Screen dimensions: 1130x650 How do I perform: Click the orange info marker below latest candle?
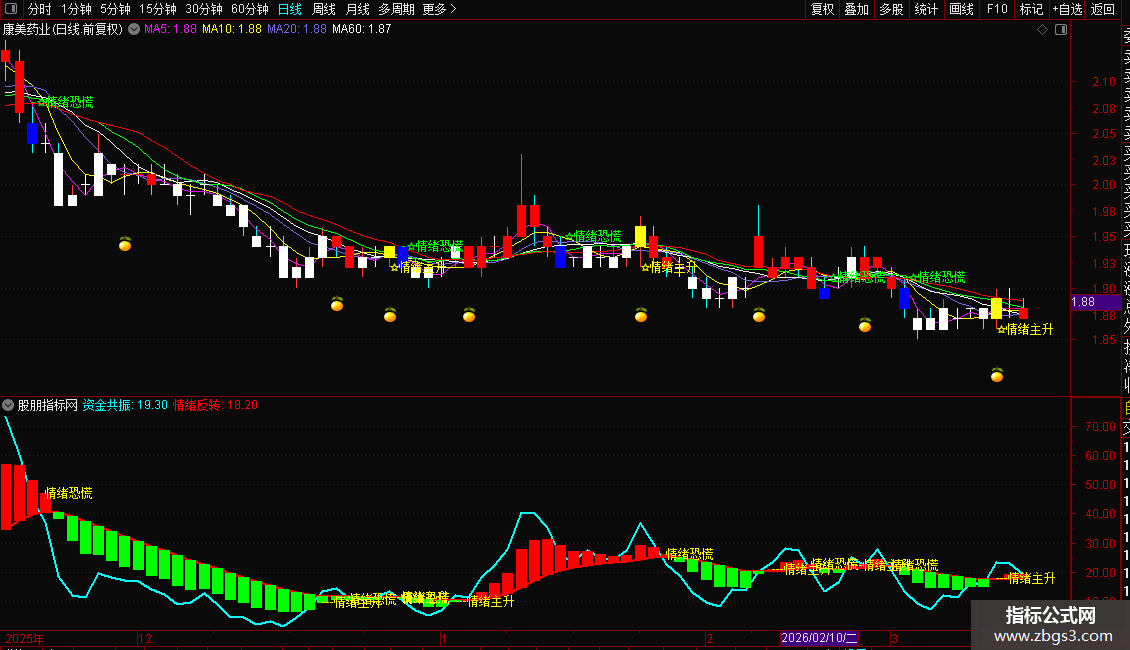pos(997,375)
